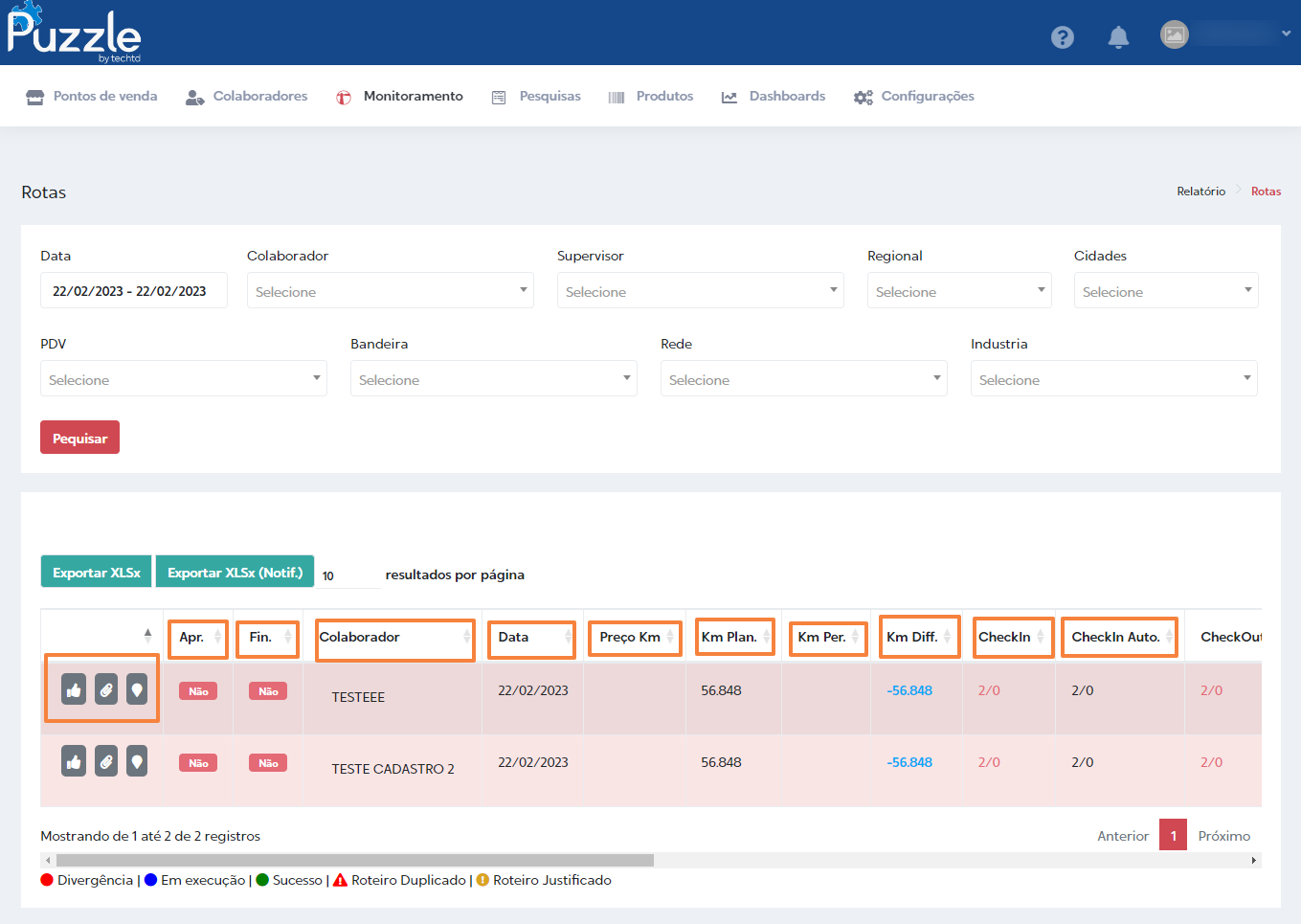Go to Anterior page
This screenshot has height=924, width=1301.
[1122, 836]
